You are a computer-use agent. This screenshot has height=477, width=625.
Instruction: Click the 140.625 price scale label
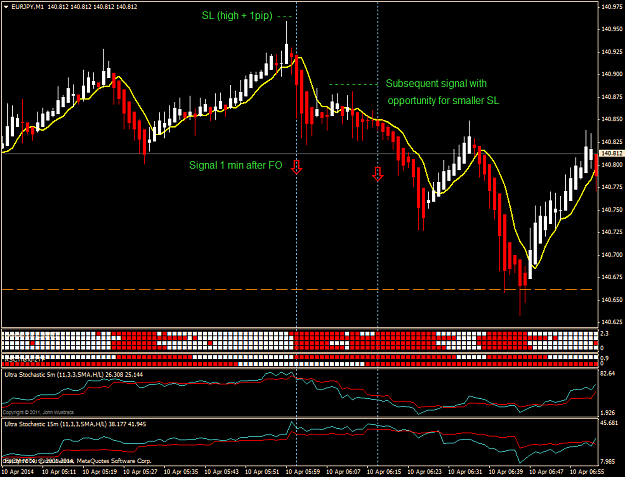click(x=612, y=322)
